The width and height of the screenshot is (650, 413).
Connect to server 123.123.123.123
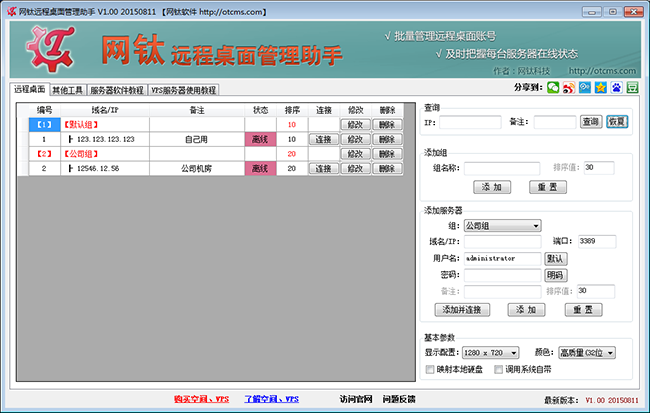point(324,139)
